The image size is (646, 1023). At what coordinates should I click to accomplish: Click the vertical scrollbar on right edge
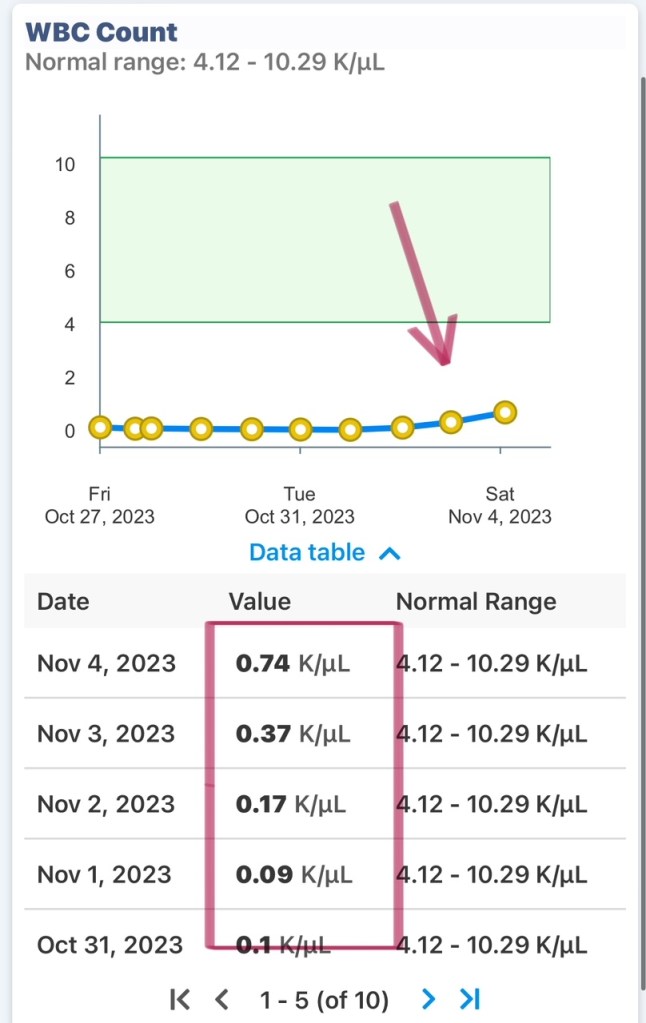641,300
